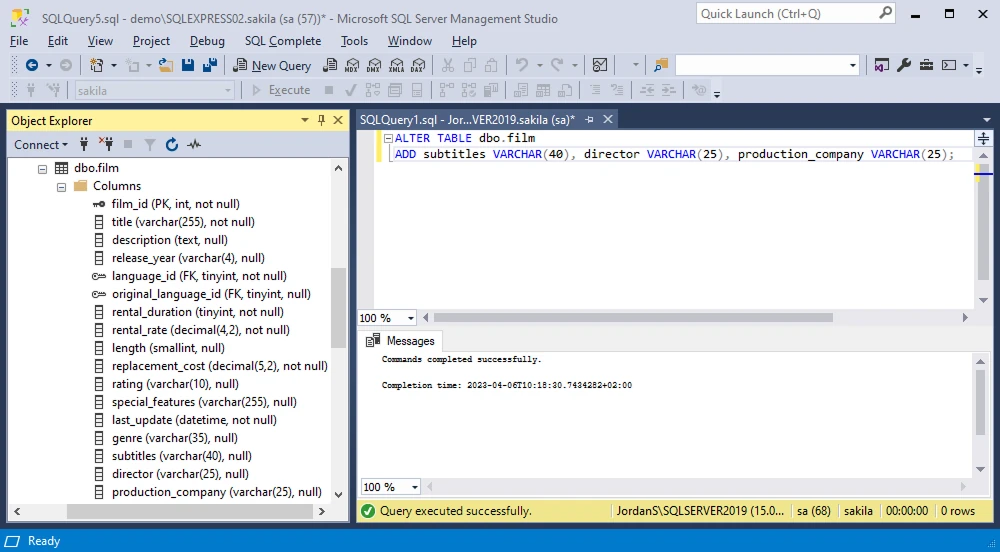This screenshot has height=552, width=1000.
Task: Open the sakila database dropdown
Action: (228, 91)
